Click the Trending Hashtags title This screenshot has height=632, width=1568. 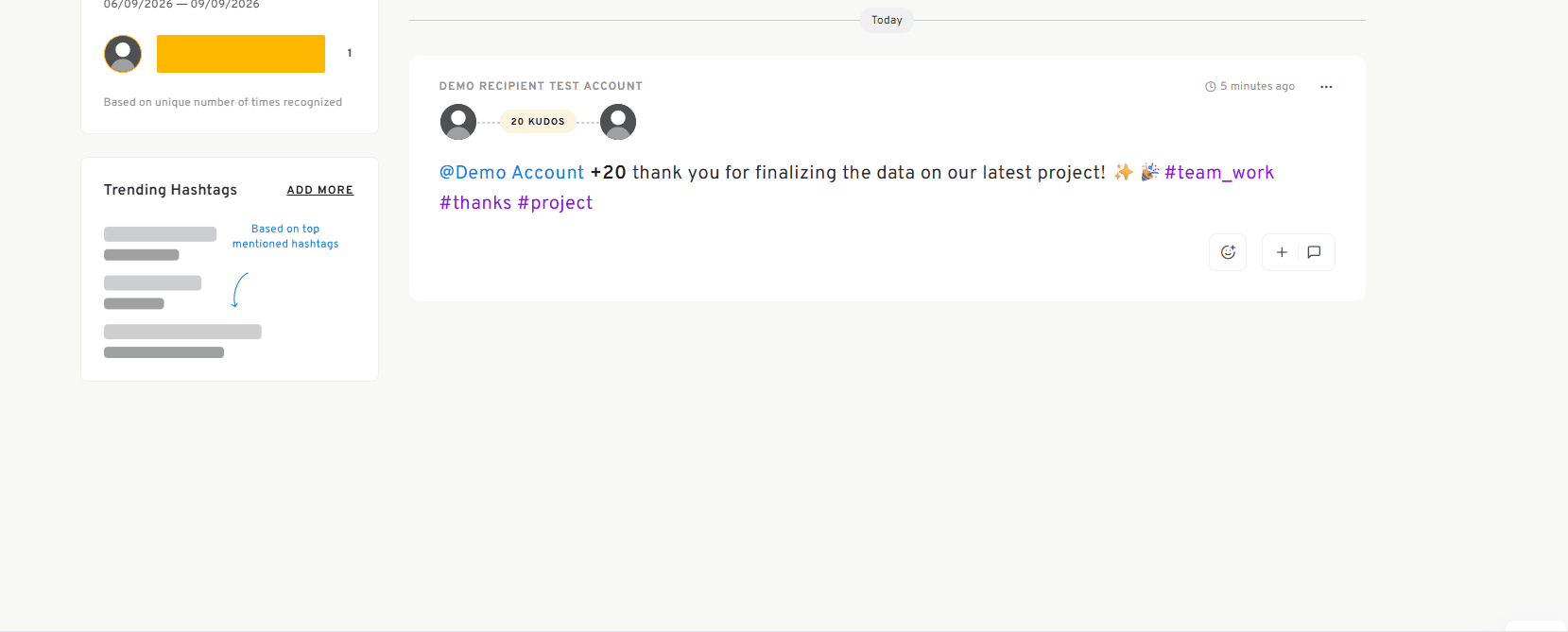(x=170, y=190)
